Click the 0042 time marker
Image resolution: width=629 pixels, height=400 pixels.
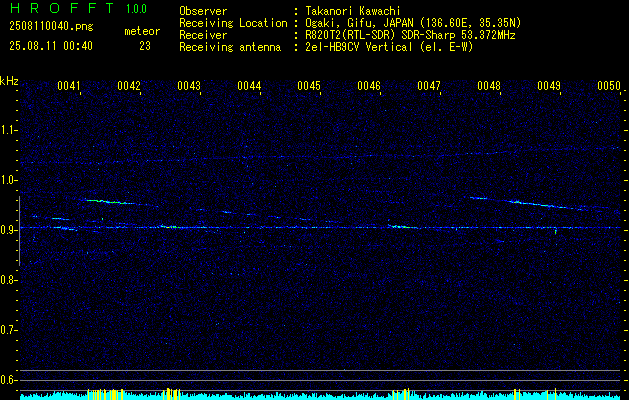tap(129, 86)
